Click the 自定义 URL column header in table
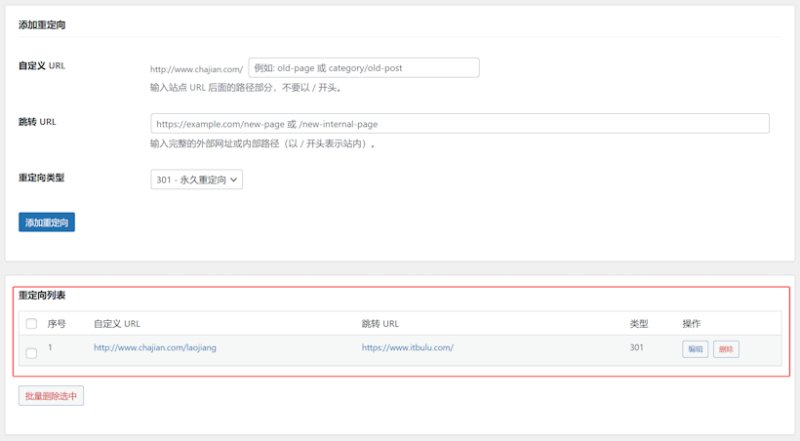800x441 pixels. tap(117, 324)
